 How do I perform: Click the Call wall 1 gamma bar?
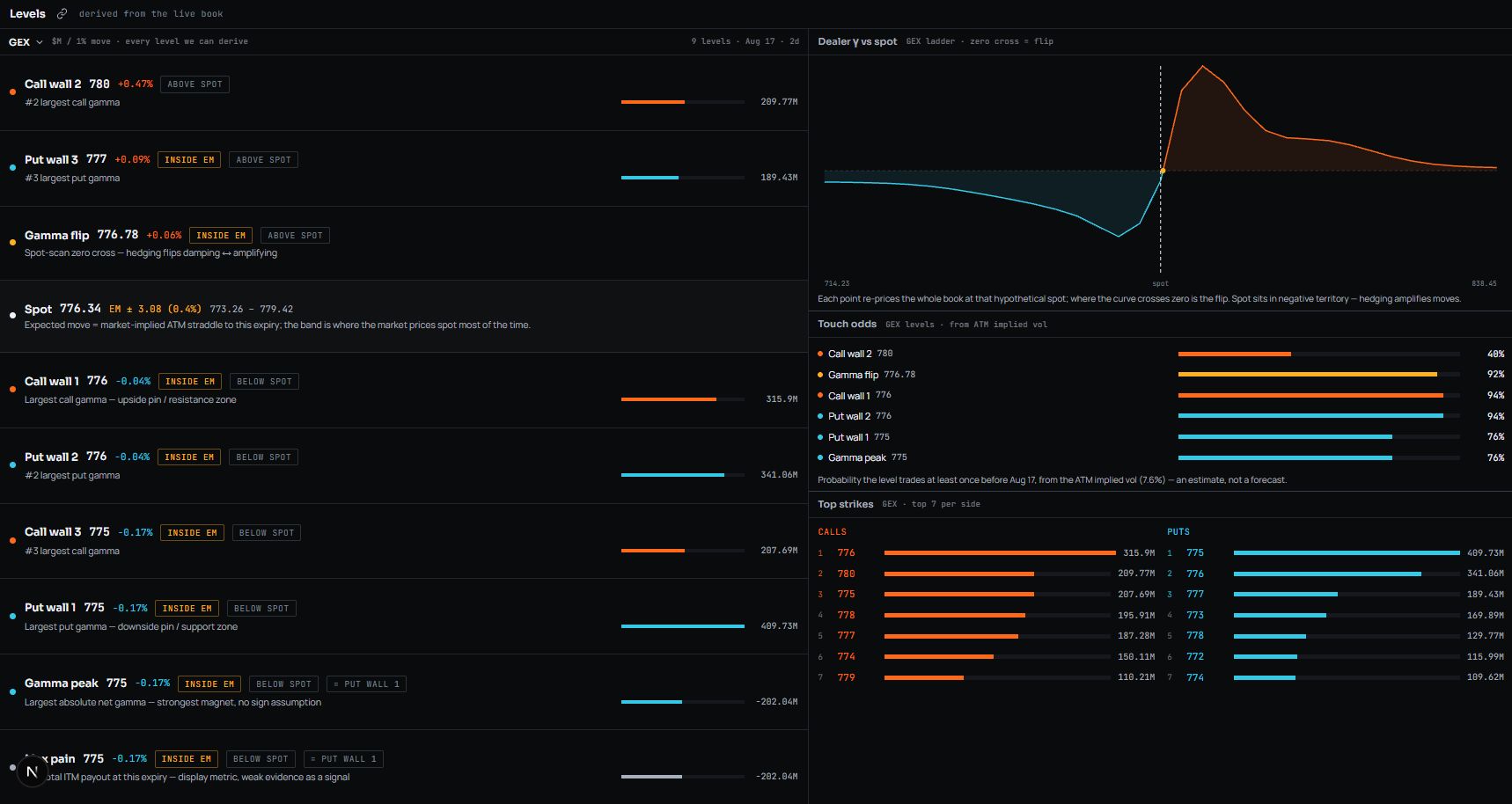coord(683,399)
